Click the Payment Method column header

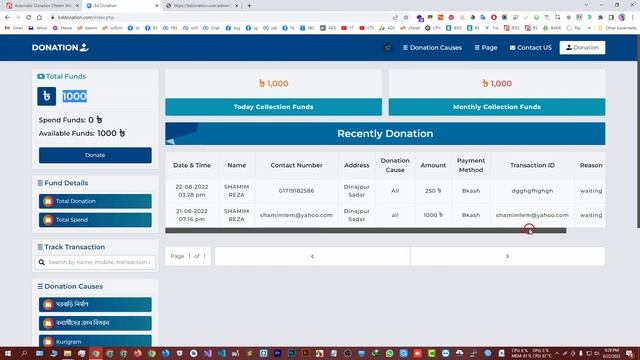click(471, 165)
